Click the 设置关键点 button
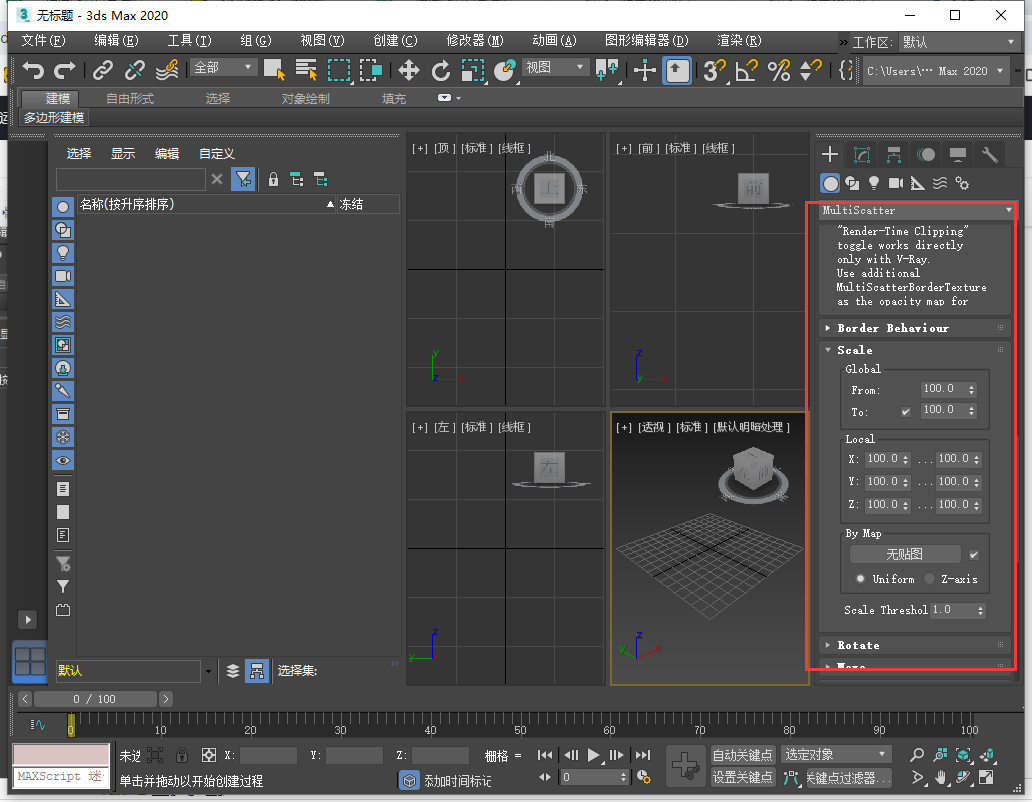Image resolution: width=1032 pixels, height=802 pixels. tap(742, 778)
